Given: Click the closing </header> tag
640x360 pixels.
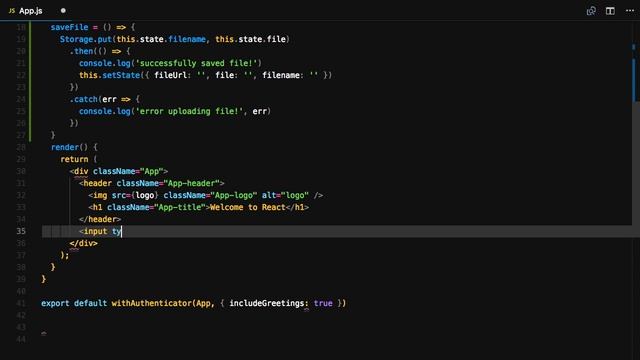Looking at the screenshot, I should 100,219.
